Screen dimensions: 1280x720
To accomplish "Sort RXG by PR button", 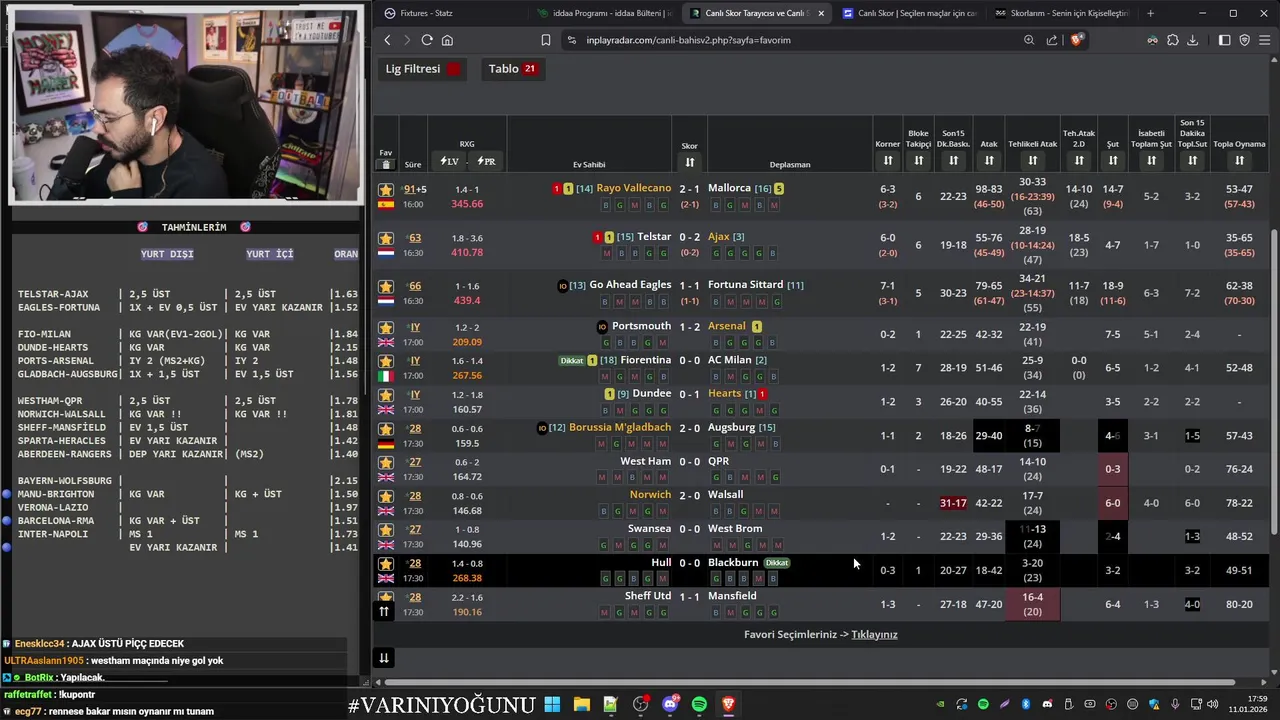I will (x=486, y=161).
